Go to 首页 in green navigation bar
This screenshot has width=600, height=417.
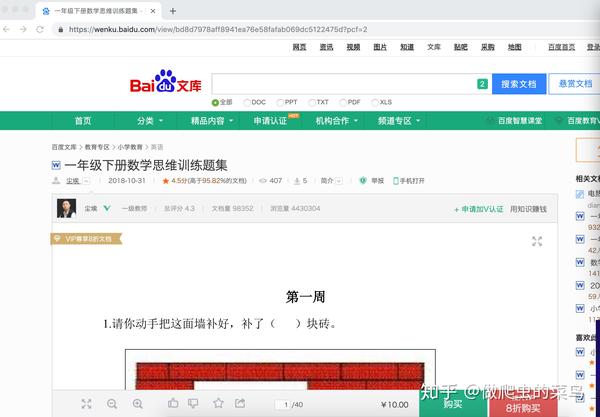[x=83, y=121]
